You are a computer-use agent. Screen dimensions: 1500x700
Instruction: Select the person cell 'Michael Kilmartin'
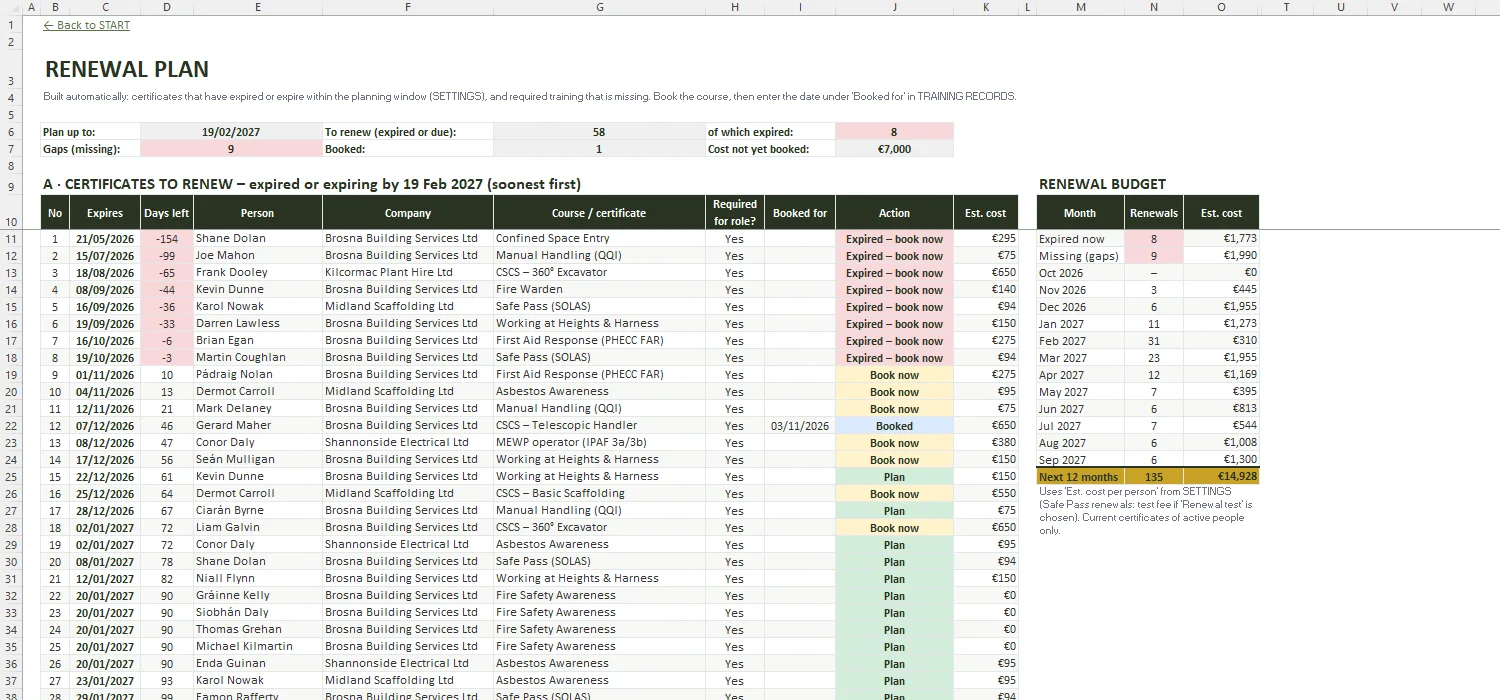pyautogui.click(x=258, y=646)
